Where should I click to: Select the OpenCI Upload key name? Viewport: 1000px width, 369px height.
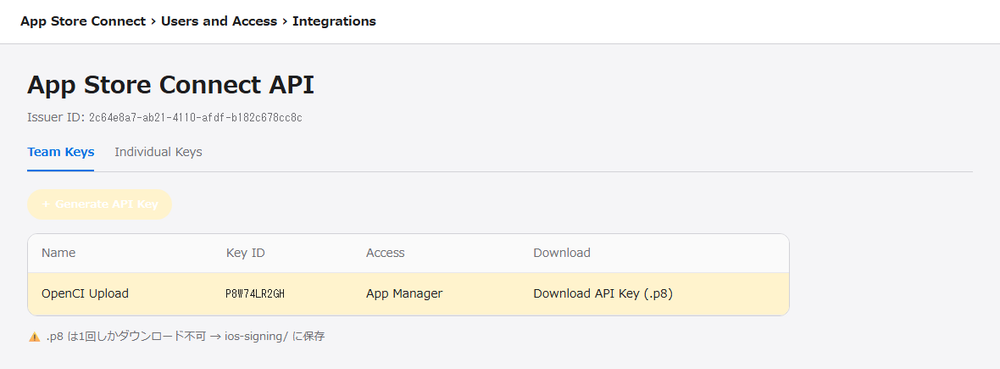(85, 294)
